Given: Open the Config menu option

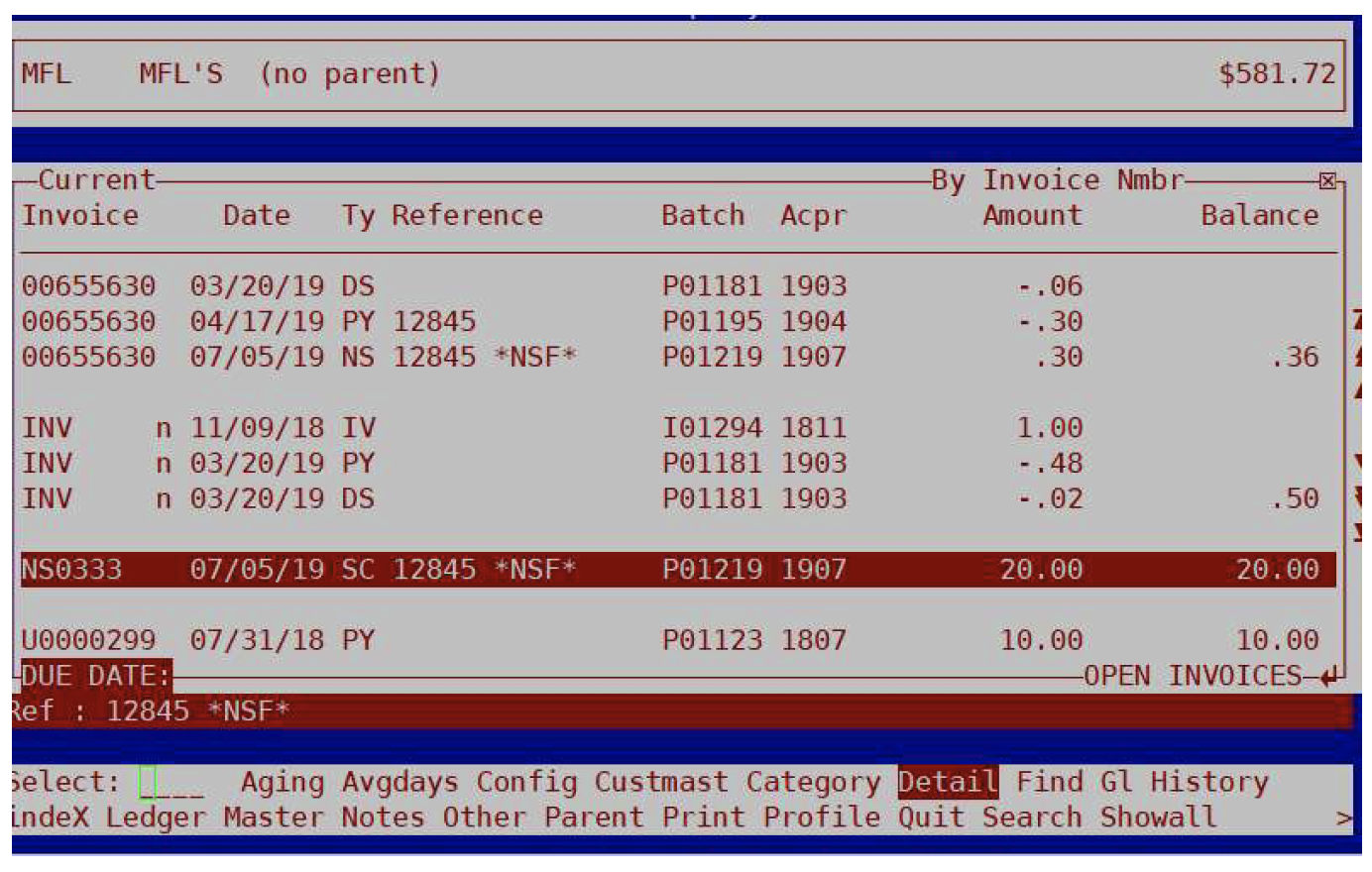Looking at the screenshot, I should [526, 782].
